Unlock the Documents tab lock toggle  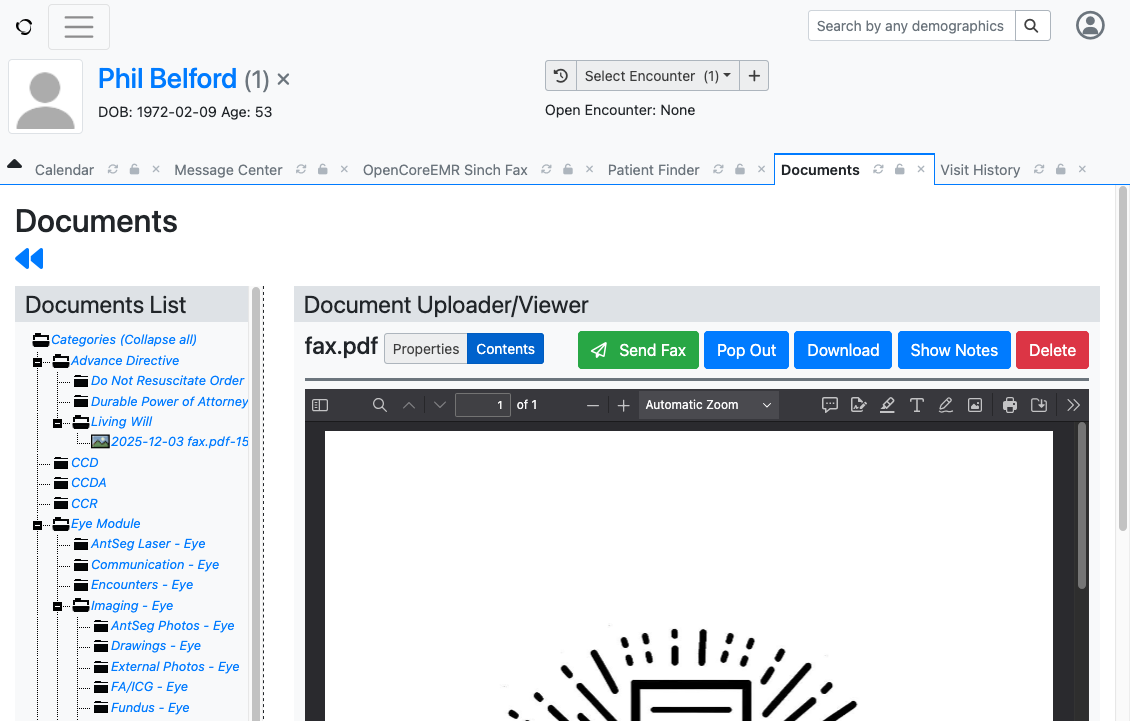click(x=899, y=169)
